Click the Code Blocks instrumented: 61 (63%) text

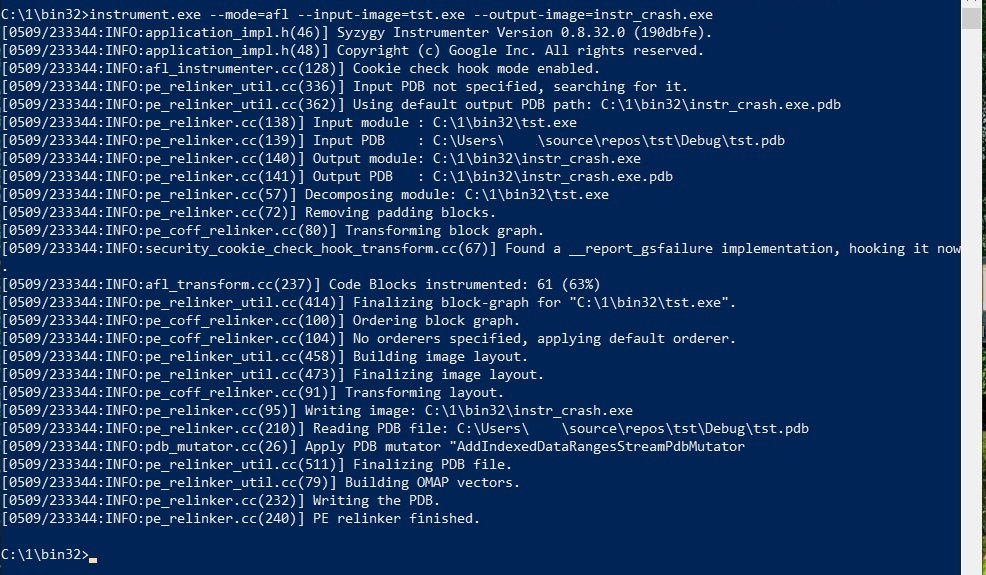coord(465,284)
